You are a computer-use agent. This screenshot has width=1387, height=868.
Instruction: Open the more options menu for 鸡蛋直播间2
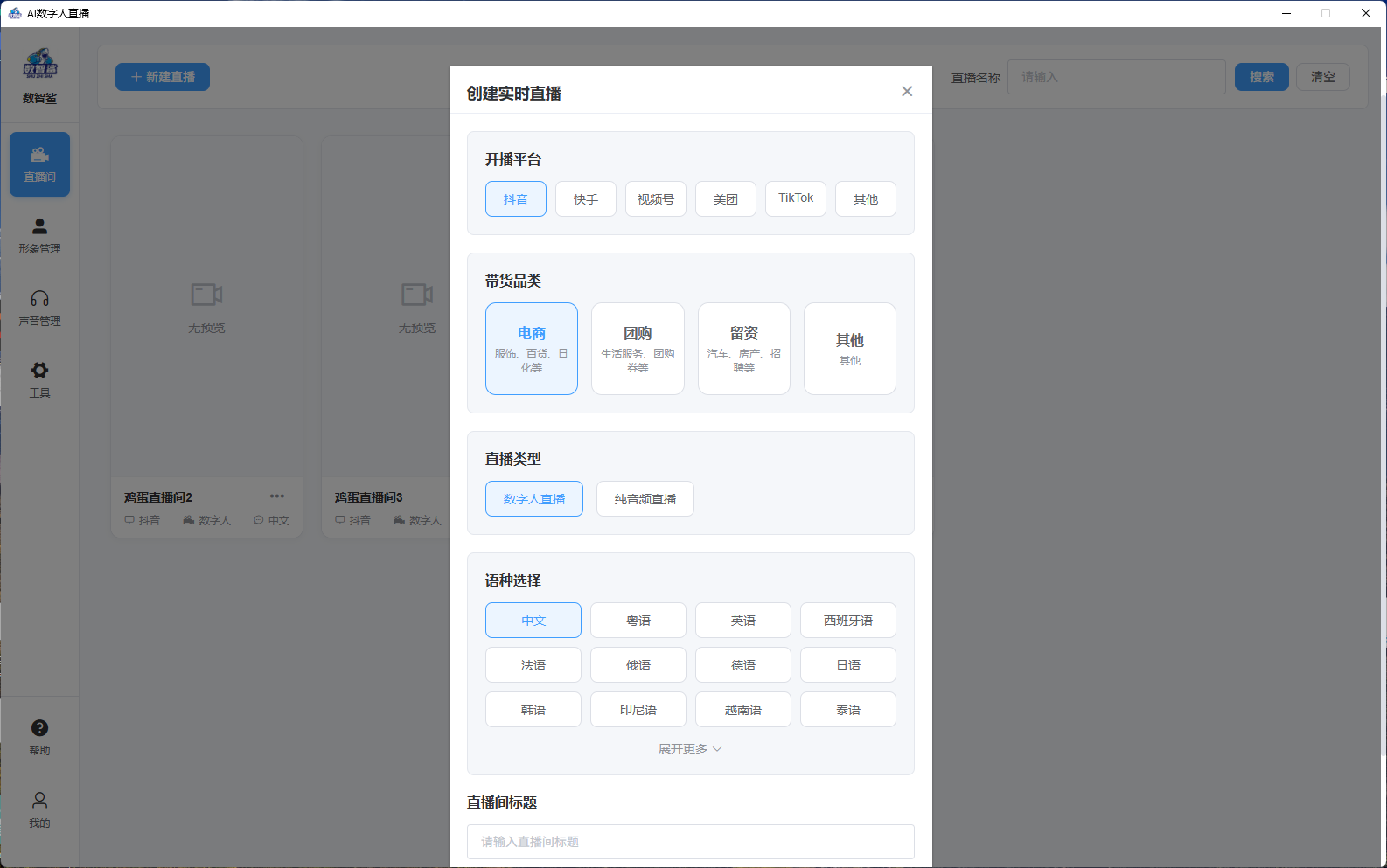pyautogui.click(x=277, y=496)
